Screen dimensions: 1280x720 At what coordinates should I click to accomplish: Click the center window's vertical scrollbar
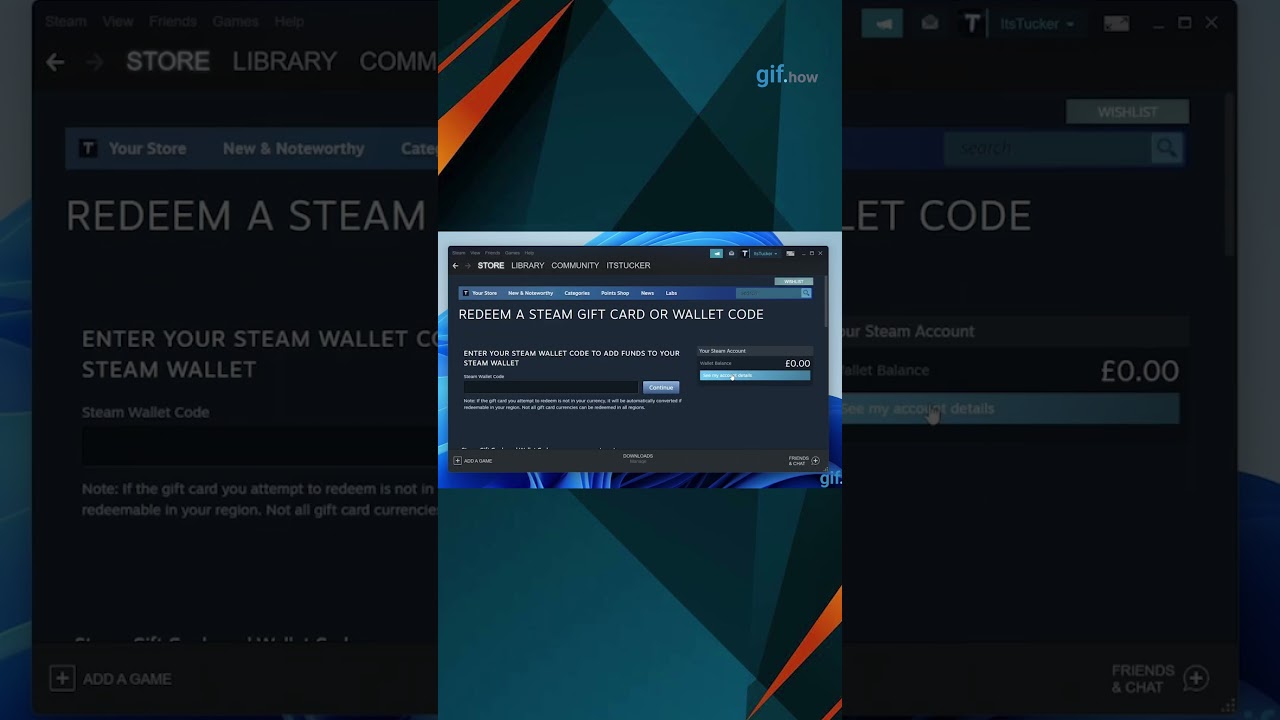click(825, 300)
